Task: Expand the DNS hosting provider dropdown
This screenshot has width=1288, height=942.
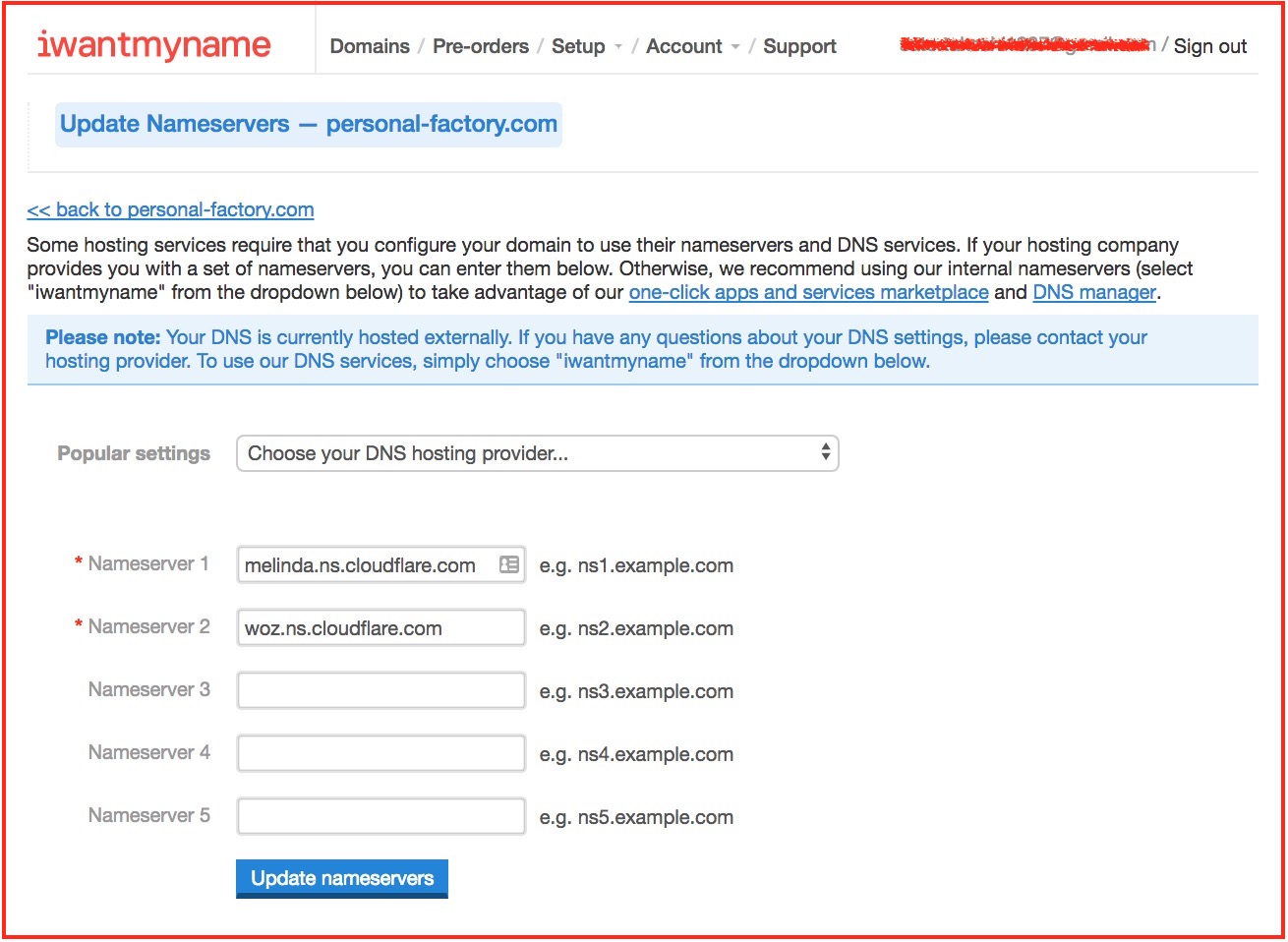Action: click(x=538, y=453)
